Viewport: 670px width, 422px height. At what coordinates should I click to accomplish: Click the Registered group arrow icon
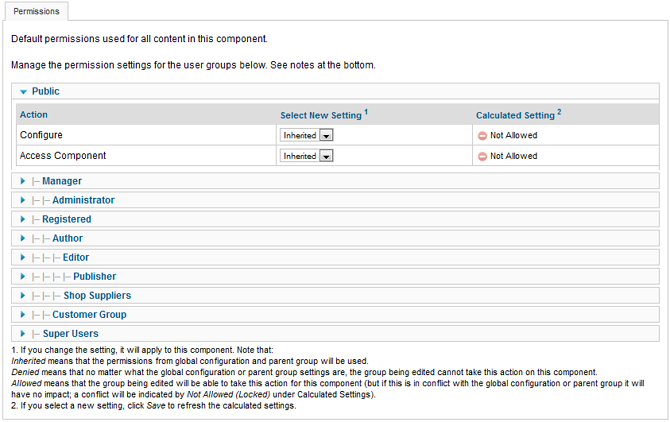point(23,219)
